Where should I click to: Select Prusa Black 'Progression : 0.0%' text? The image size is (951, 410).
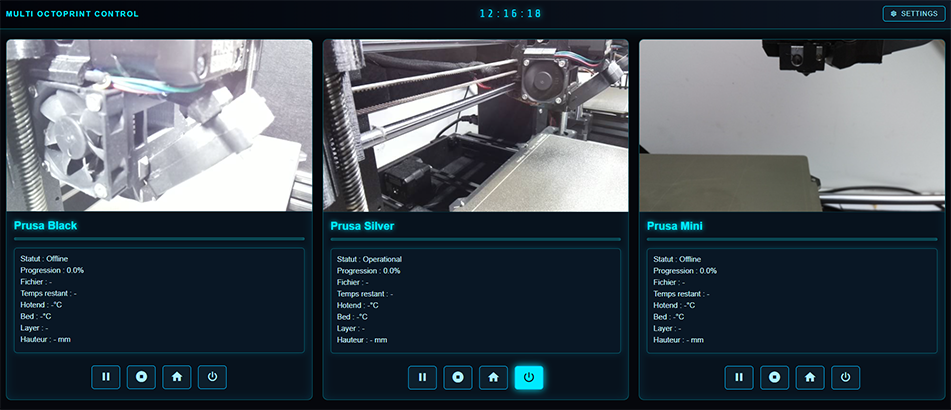52,270
